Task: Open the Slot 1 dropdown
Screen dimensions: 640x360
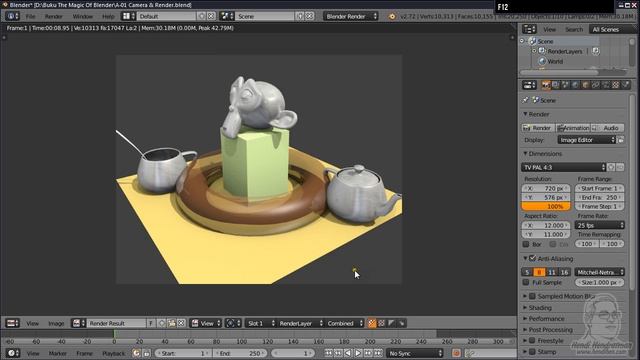Action: point(261,323)
